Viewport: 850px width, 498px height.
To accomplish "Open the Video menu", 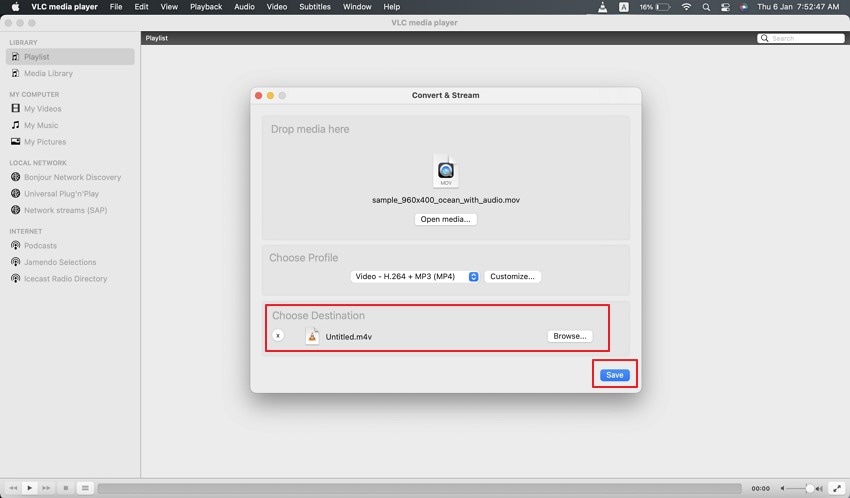I will coord(277,7).
